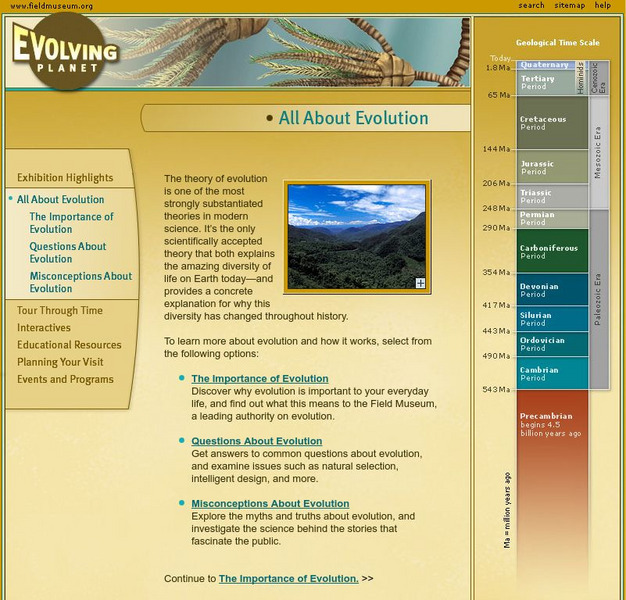Click the valley landscape thumbnail image

pyautogui.click(x=357, y=237)
